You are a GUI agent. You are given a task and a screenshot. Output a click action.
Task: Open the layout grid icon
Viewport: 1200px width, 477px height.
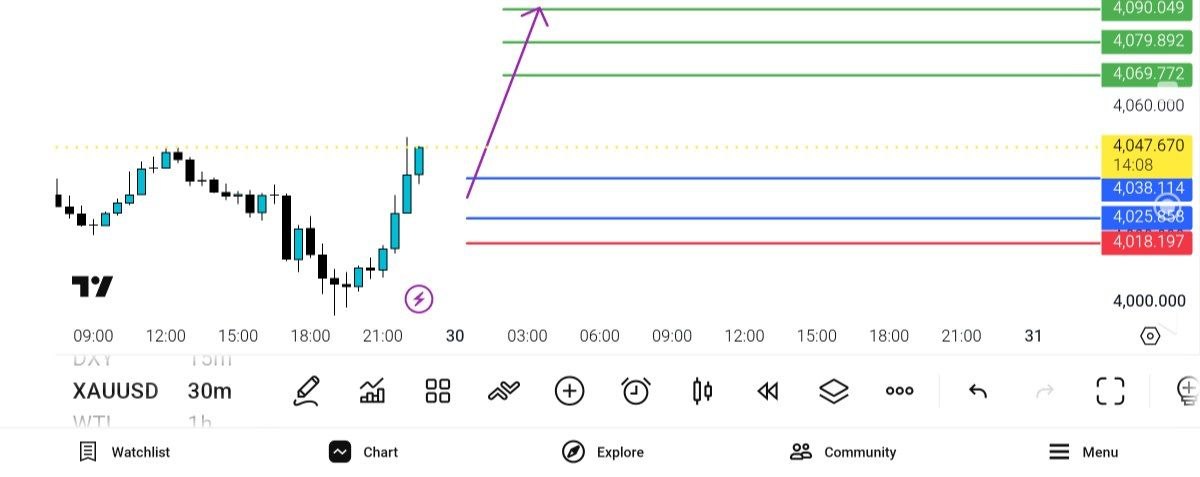438,391
